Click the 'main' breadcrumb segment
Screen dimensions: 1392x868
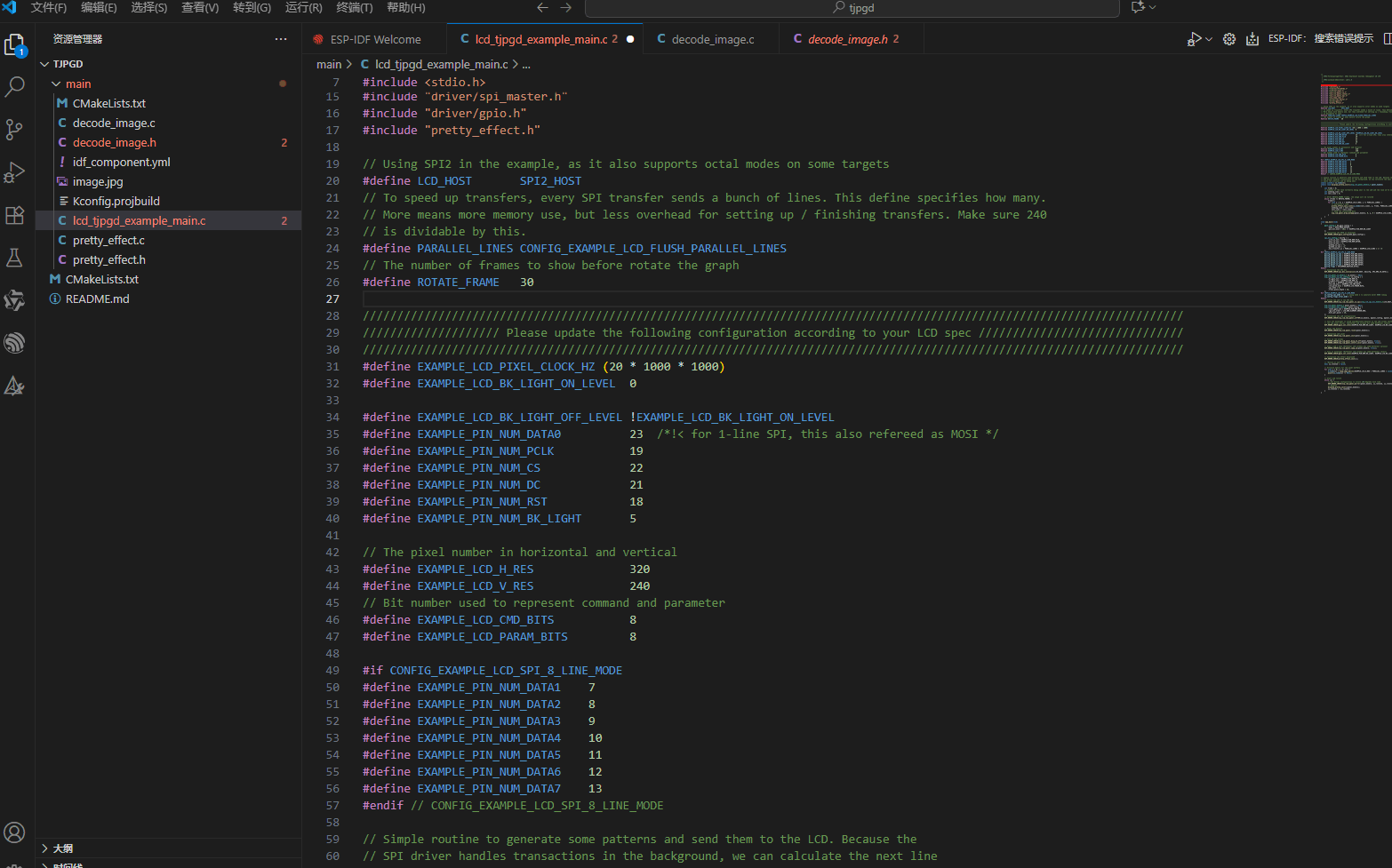(x=329, y=64)
